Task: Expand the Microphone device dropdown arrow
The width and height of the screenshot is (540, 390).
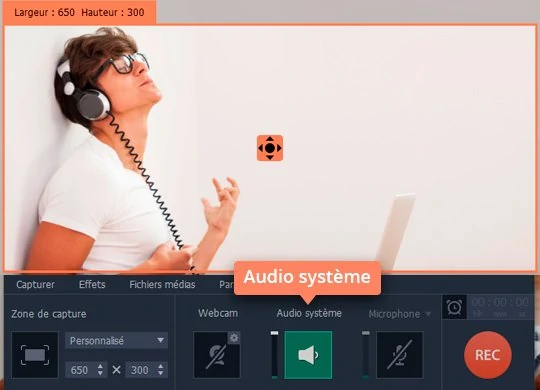Action: coord(428,314)
